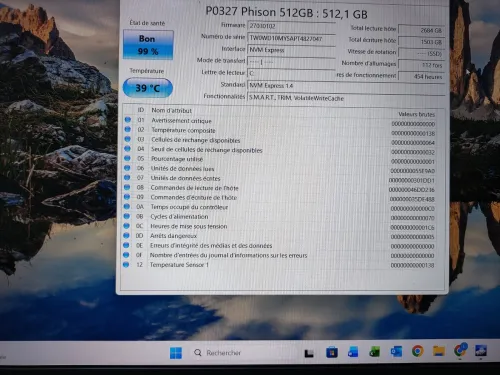The height and width of the screenshot is (375, 500).
Task: Open Google Chrome from the taskbar
Action: (417, 351)
